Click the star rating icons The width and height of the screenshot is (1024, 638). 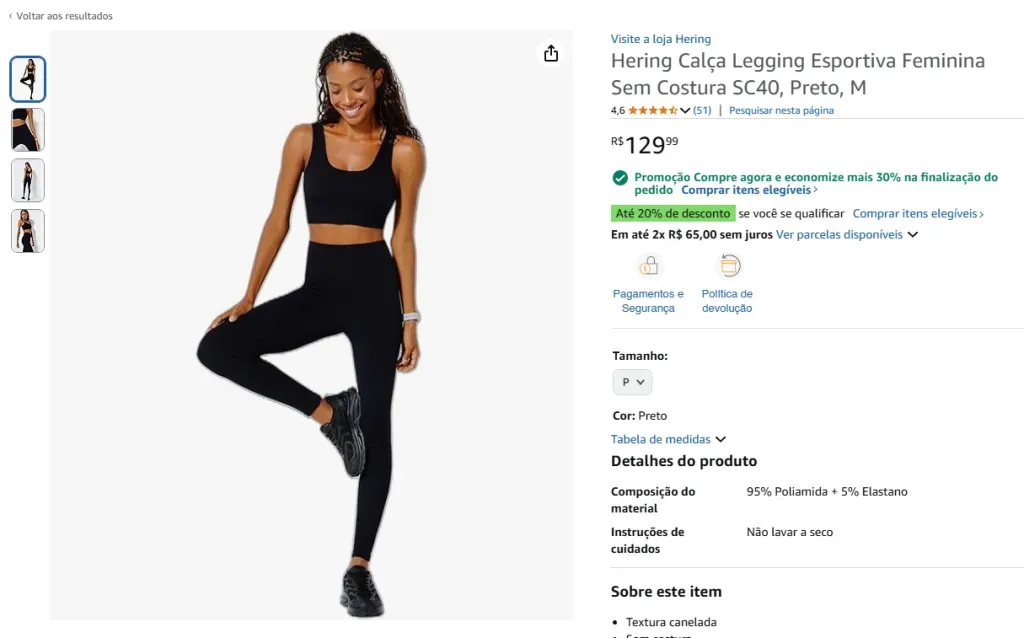click(652, 111)
